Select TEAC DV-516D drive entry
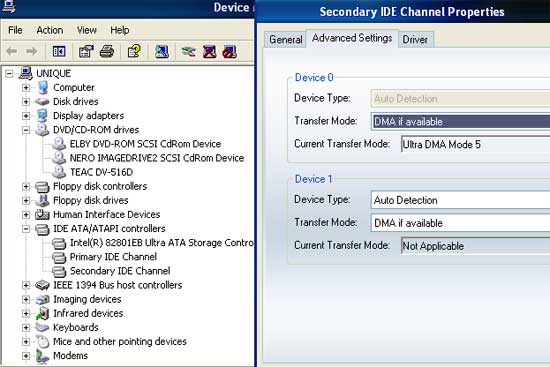Screen dimensions: 550x367 (x=101, y=172)
